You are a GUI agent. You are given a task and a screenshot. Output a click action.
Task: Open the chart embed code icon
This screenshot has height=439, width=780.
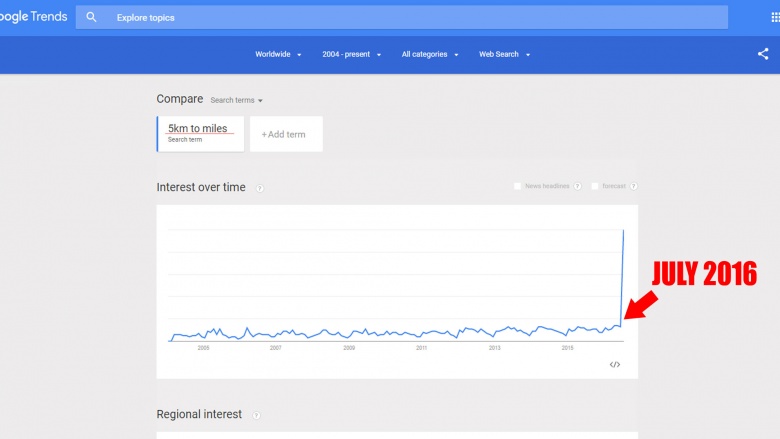pos(615,364)
